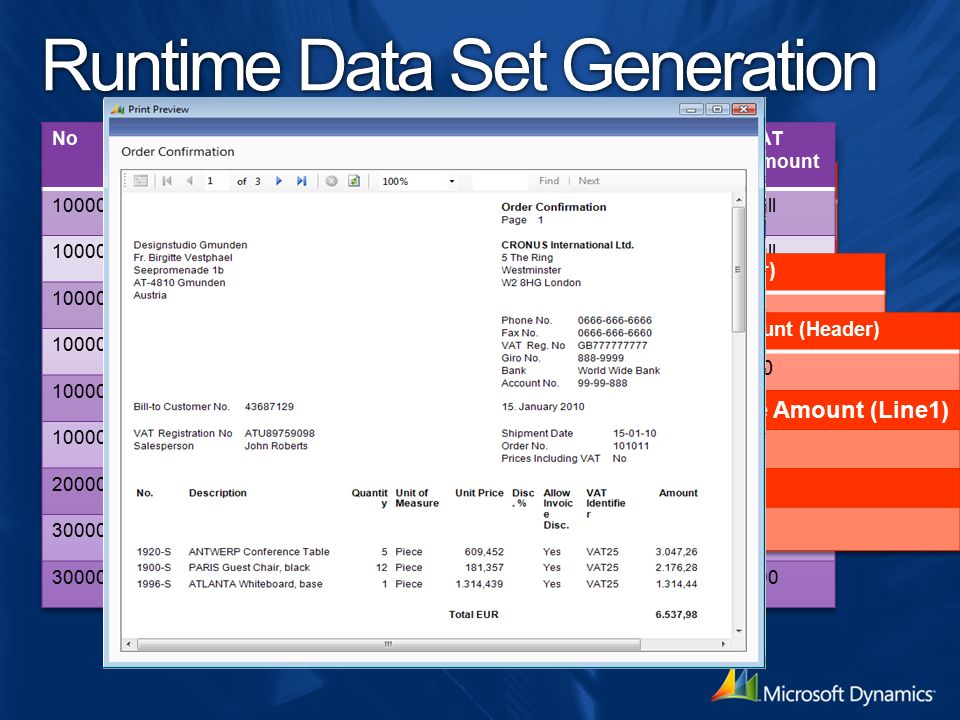Click unit price 1.314,439
The height and width of the screenshot is (720, 960).
point(479,584)
